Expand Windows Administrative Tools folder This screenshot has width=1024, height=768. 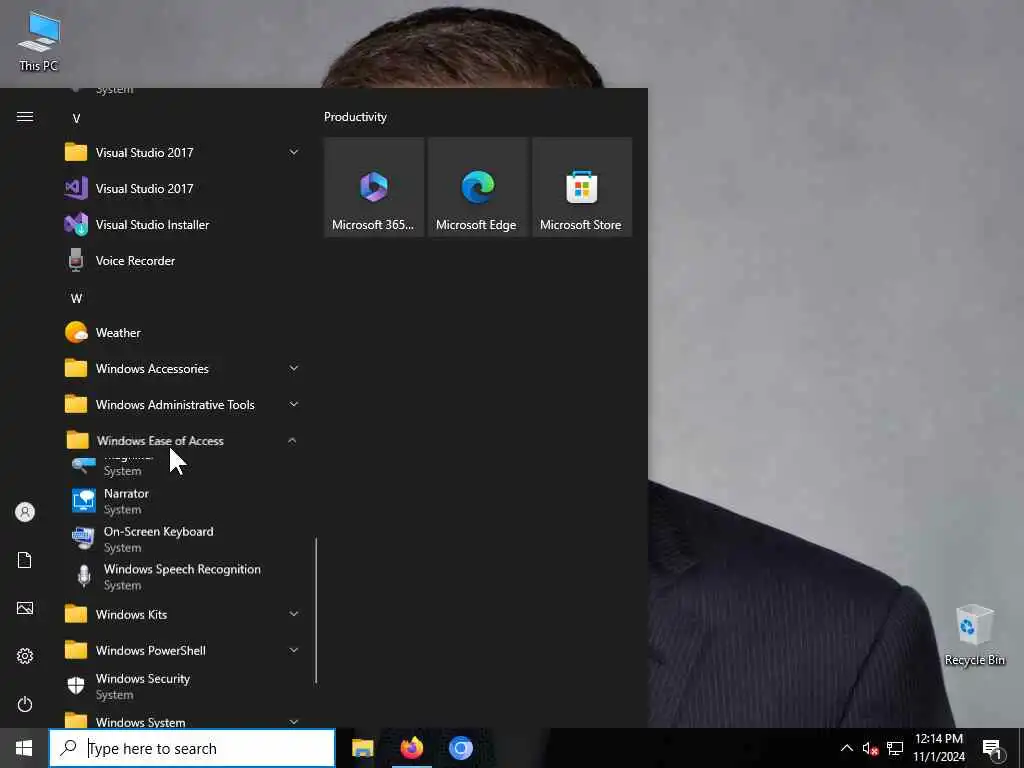[x=183, y=405]
